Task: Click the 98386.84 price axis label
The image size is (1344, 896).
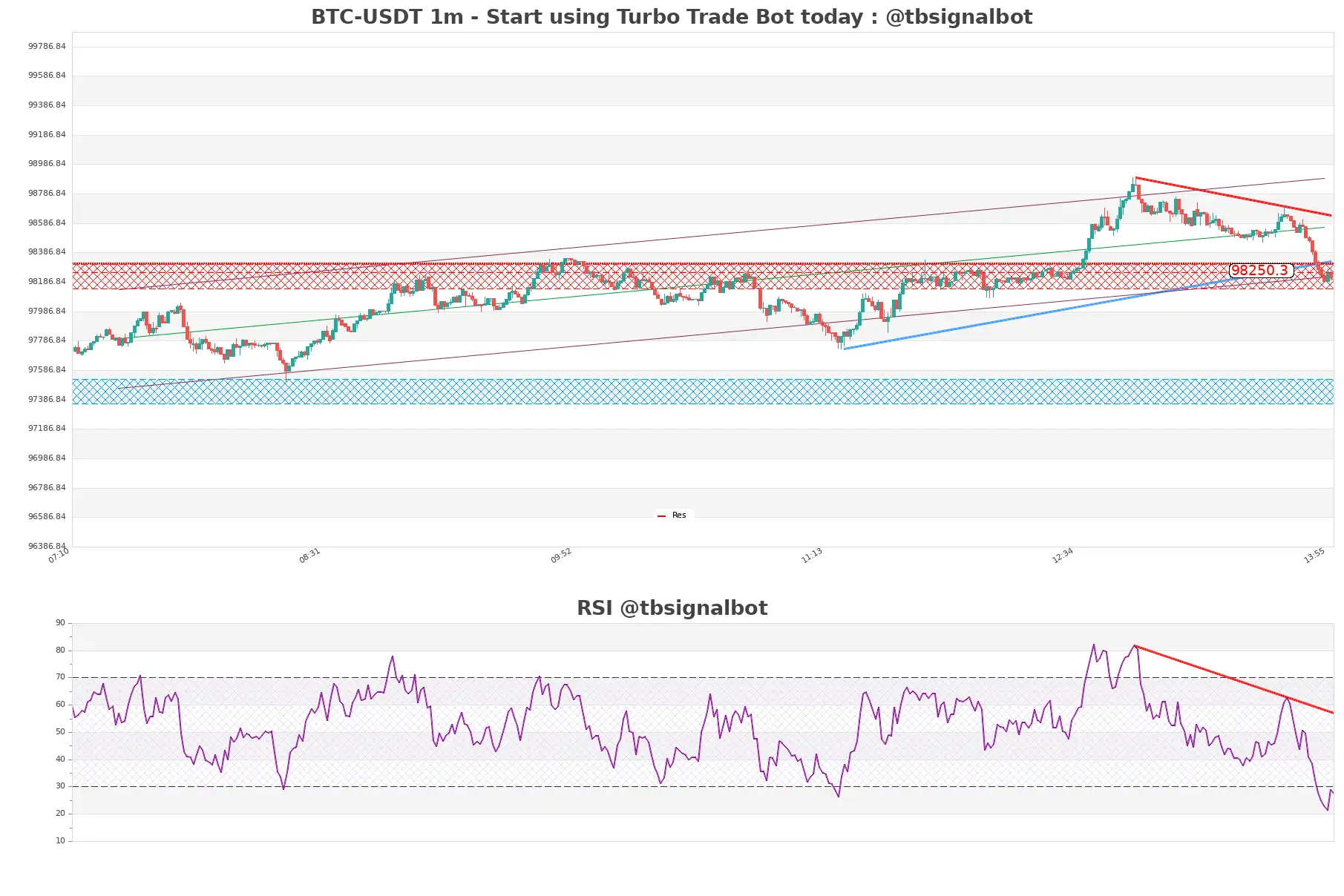Action: (47, 252)
